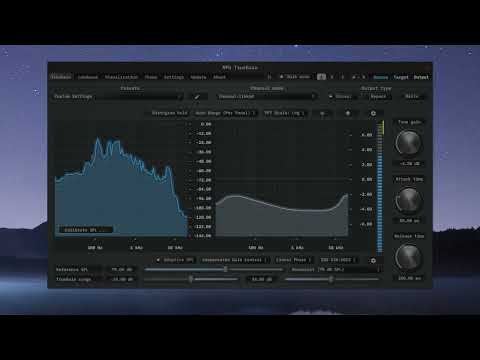This screenshot has height=360, width=480.
Task: Click the Release time knob
Action: pos(409,257)
